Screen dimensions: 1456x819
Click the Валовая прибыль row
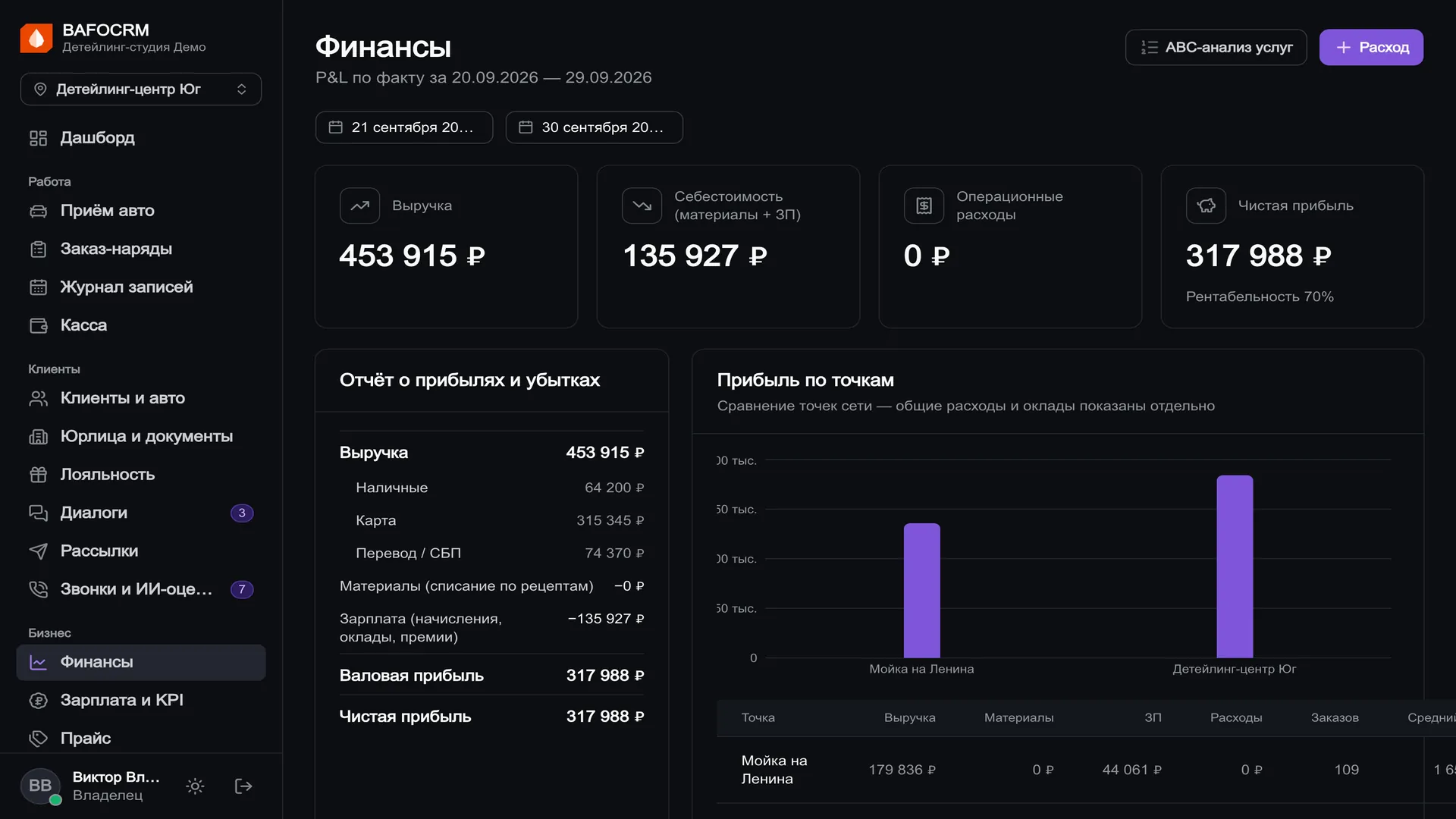(491, 676)
